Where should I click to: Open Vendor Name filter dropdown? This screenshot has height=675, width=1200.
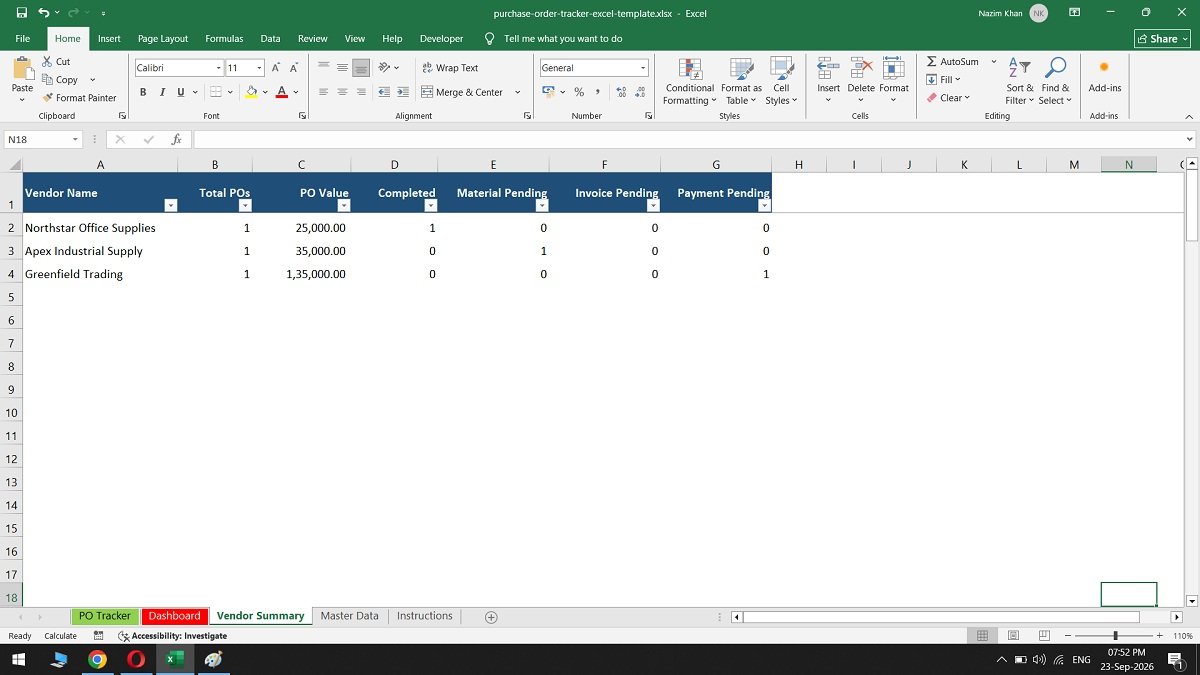point(170,205)
